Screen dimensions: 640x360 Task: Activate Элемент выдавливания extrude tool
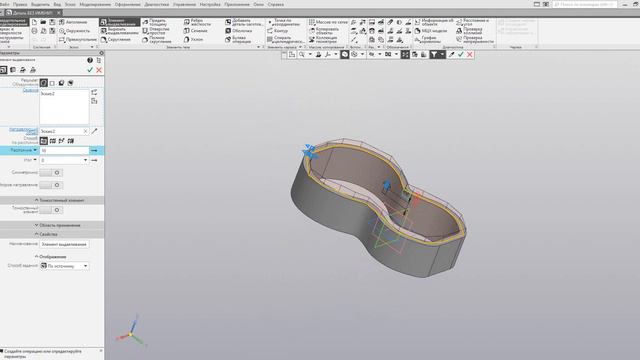(x=120, y=22)
